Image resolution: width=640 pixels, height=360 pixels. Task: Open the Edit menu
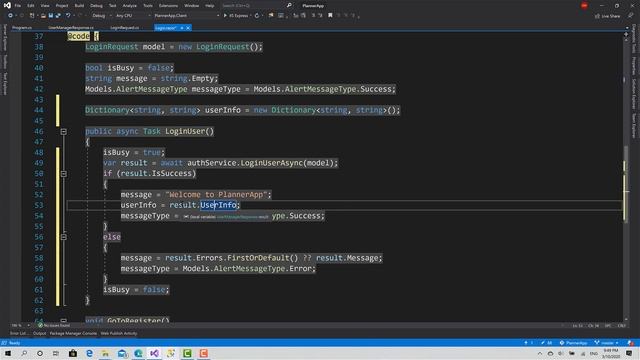click(31, 6)
